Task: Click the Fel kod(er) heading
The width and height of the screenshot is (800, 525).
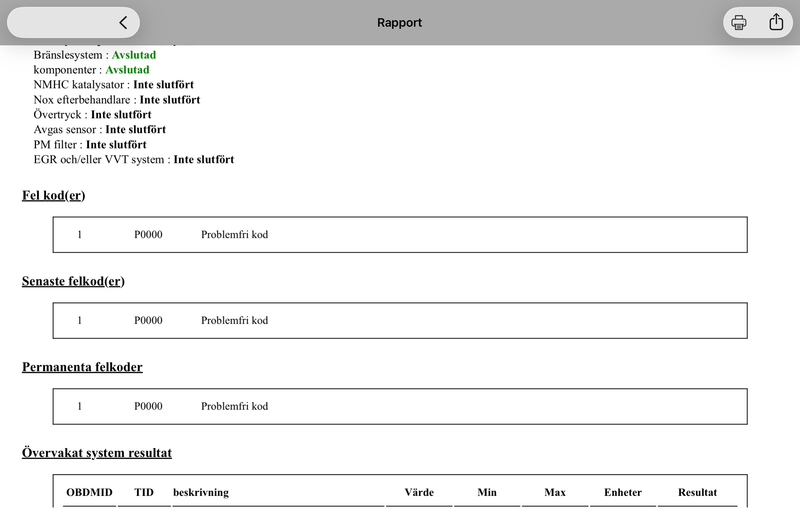Action: click(x=54, y=195)
